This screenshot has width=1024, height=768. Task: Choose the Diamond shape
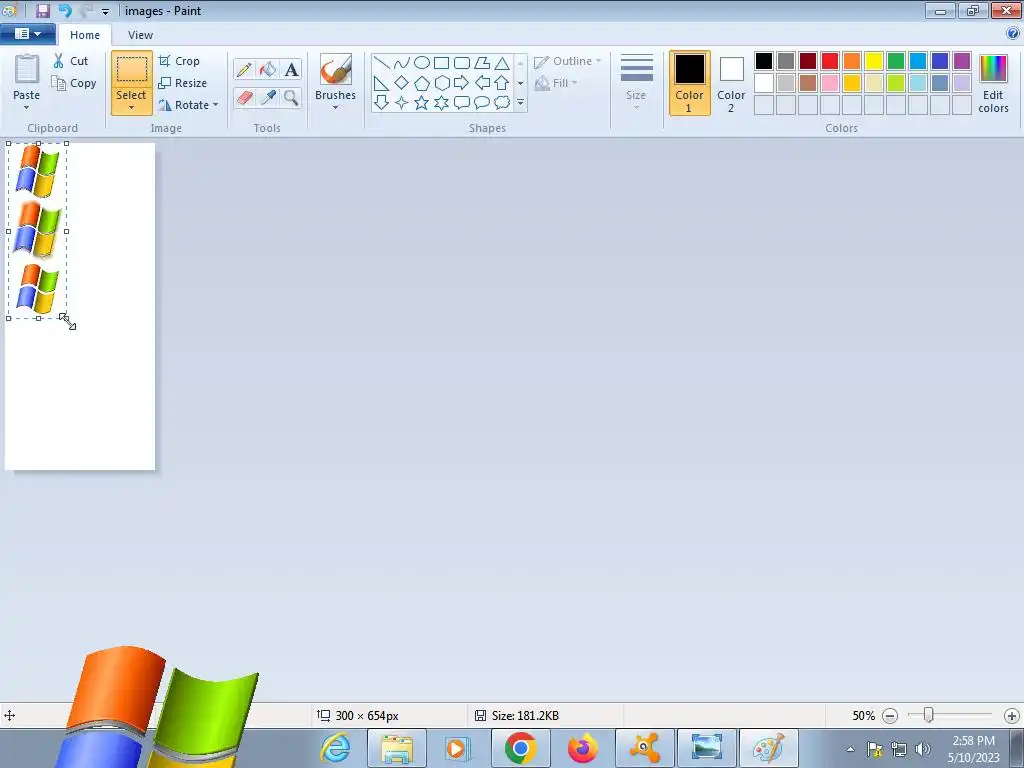point(402,83)
